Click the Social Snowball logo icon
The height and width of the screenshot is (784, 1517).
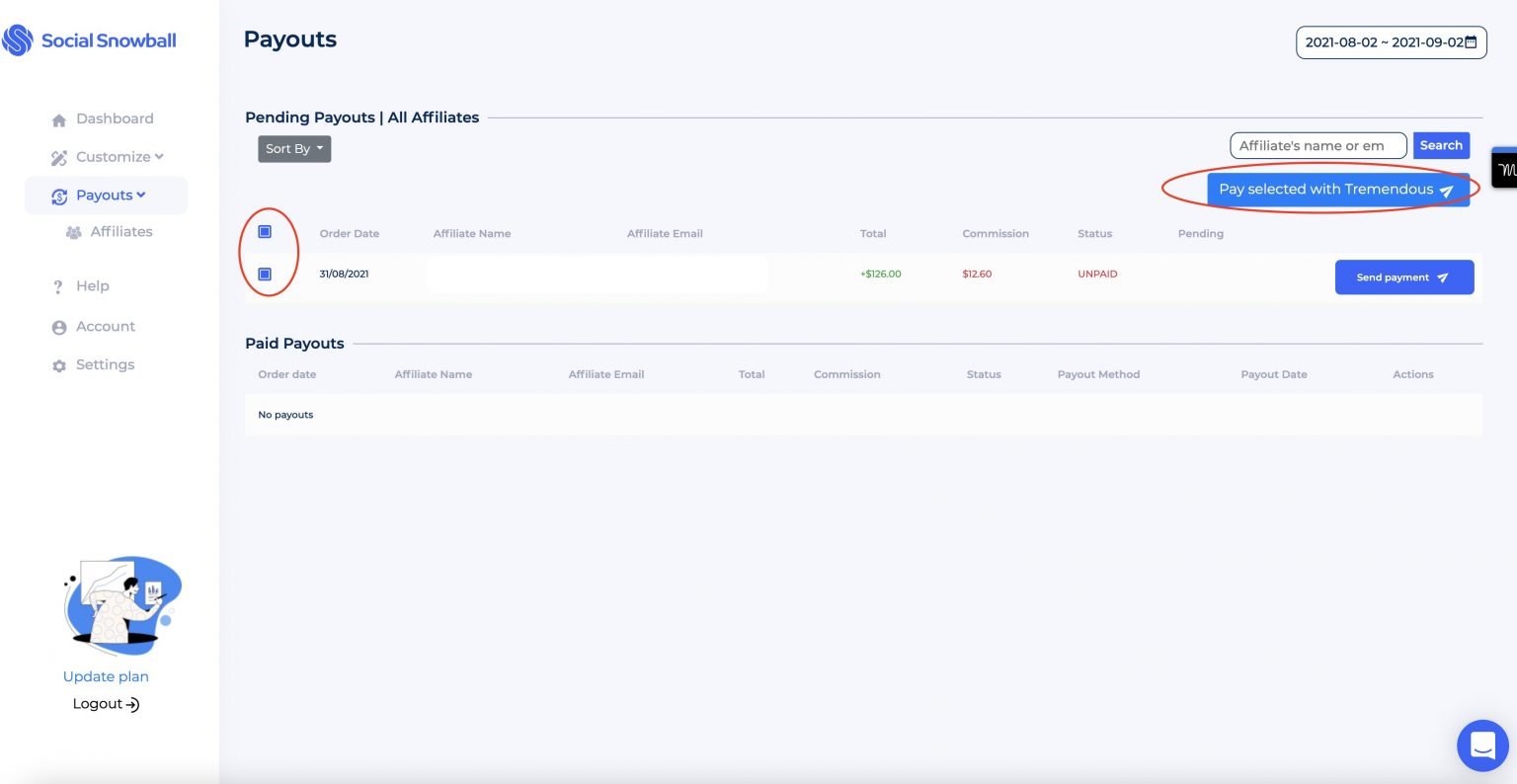pos(18,40)
